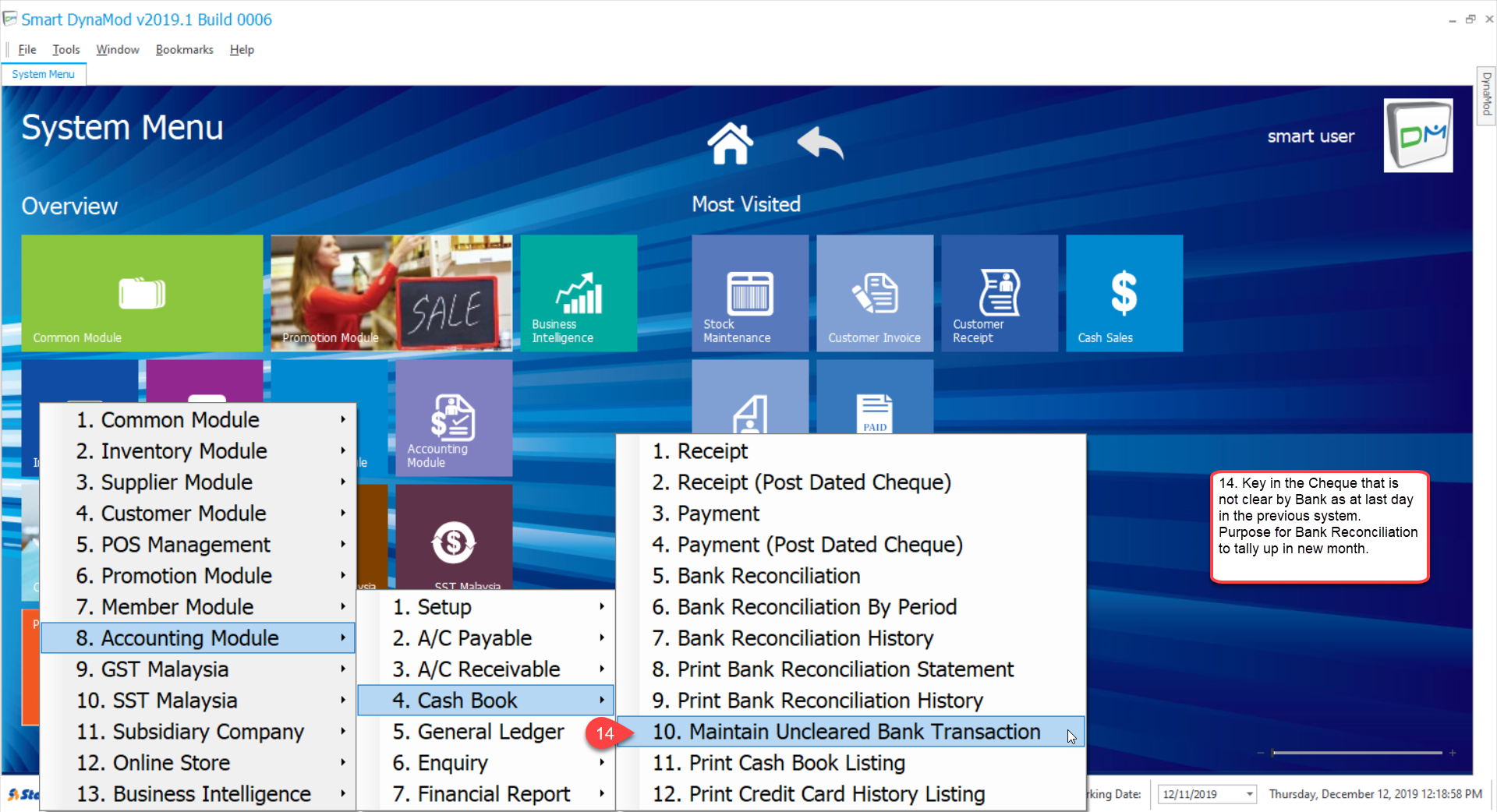Click the DM user profile logo
The width and height of the screenshot is (1497, 812).
pyautogui.click(x=1417, y=136)
